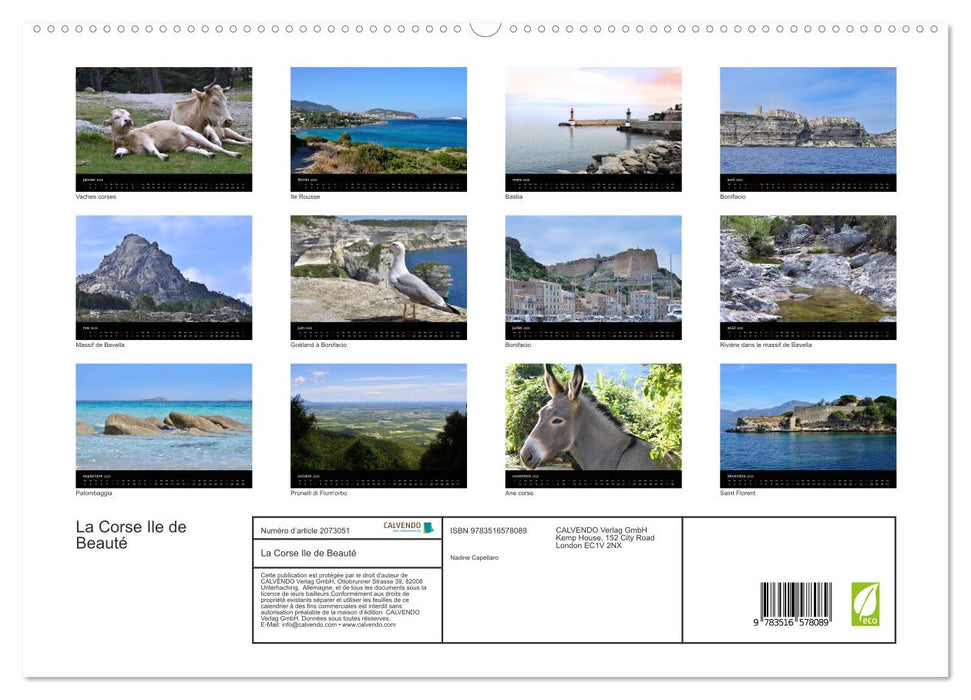Expand the ISBN 9783516578089 section
This screenshot has width=971, height=700.
(487, 530)
